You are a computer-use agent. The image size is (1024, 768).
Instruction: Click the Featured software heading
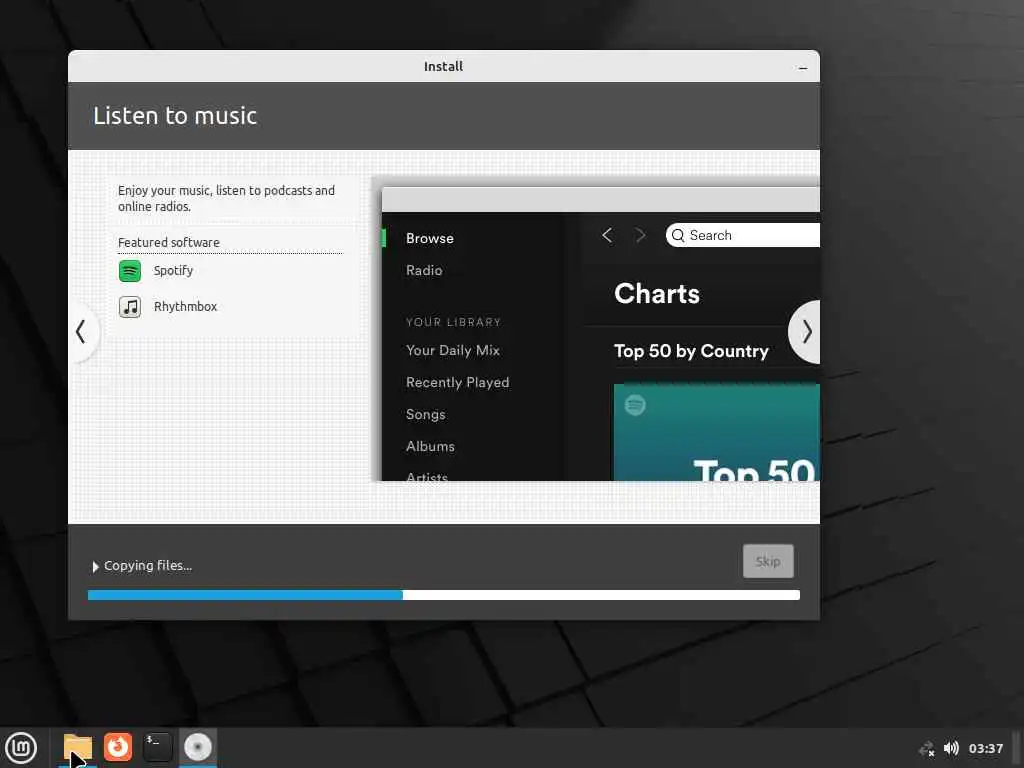click(x=168, y=242)
